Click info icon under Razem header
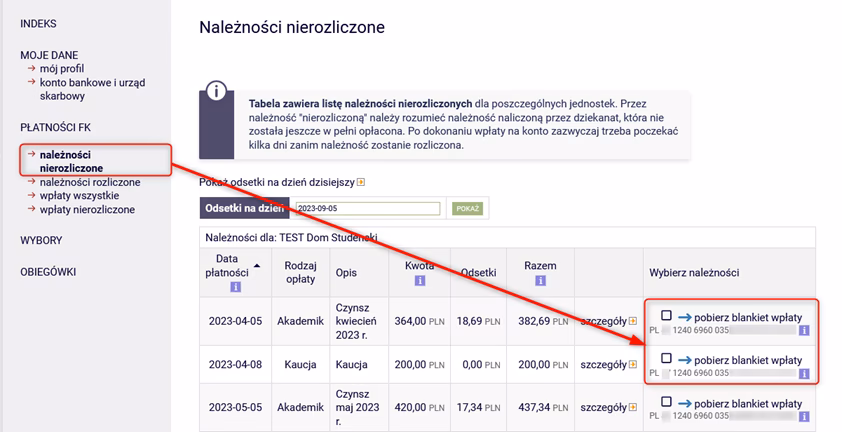The width and height of the screenshot is (842, 432). pyautogui.click(x=540, y=280)
